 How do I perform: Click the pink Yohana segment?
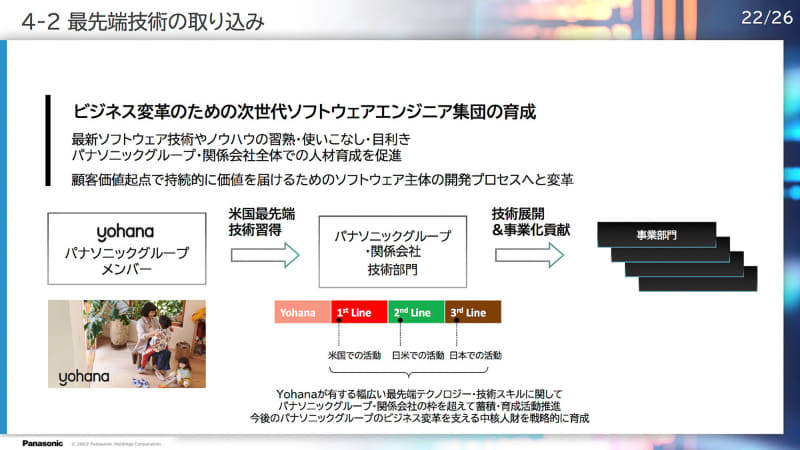click(303, 312)
